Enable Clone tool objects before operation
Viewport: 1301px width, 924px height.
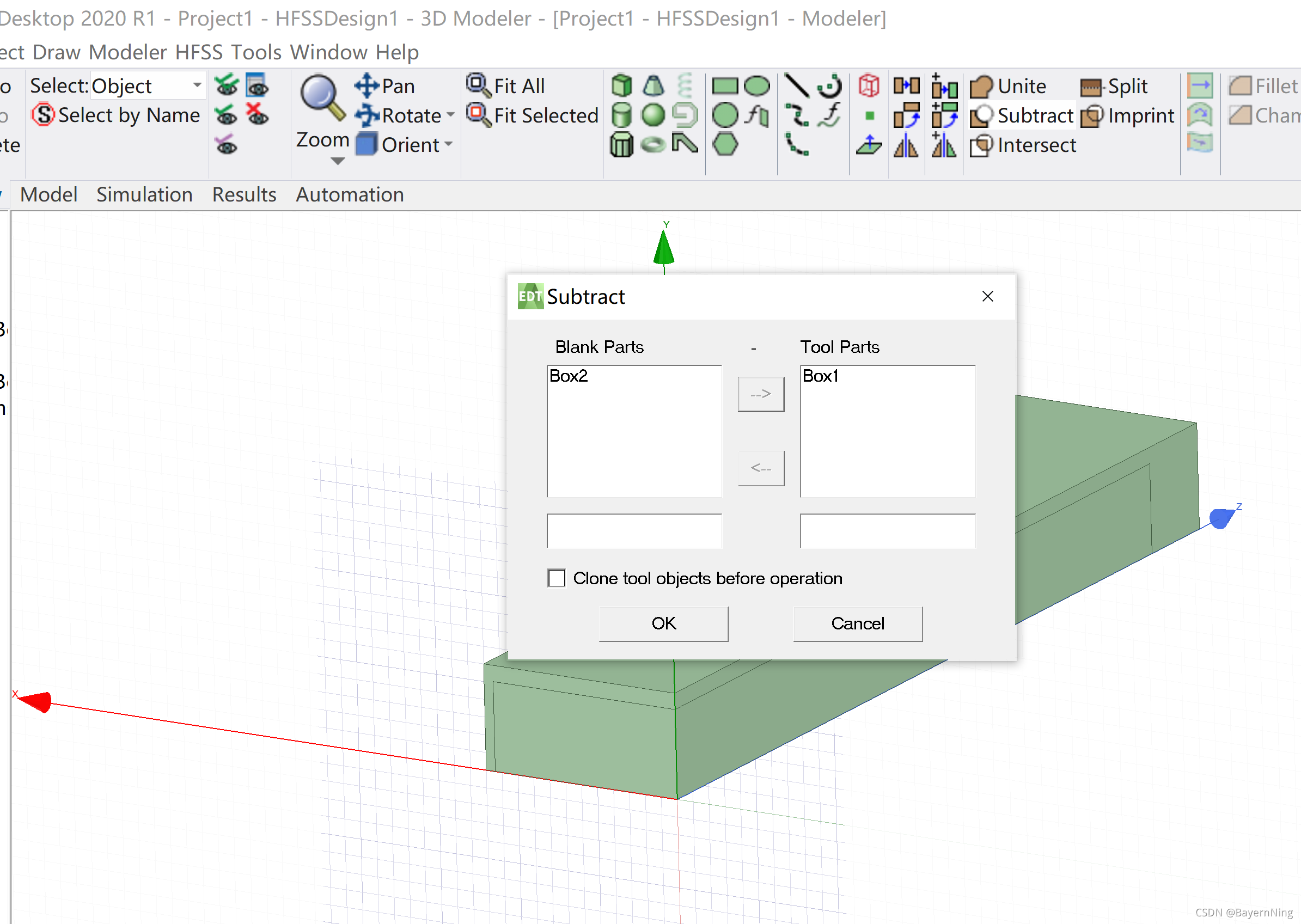[556, 577]
